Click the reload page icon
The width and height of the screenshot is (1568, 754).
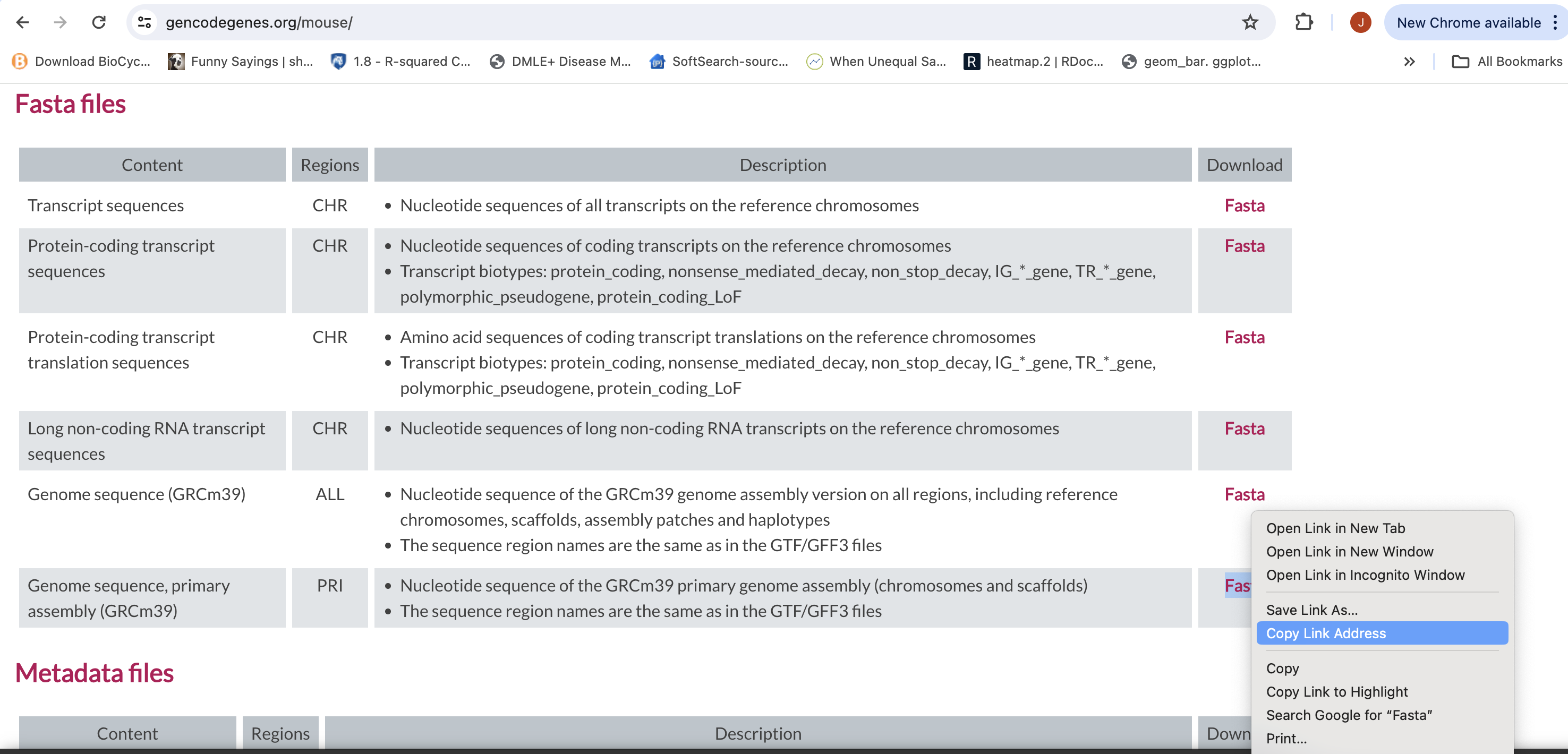(x=97, y=22)
